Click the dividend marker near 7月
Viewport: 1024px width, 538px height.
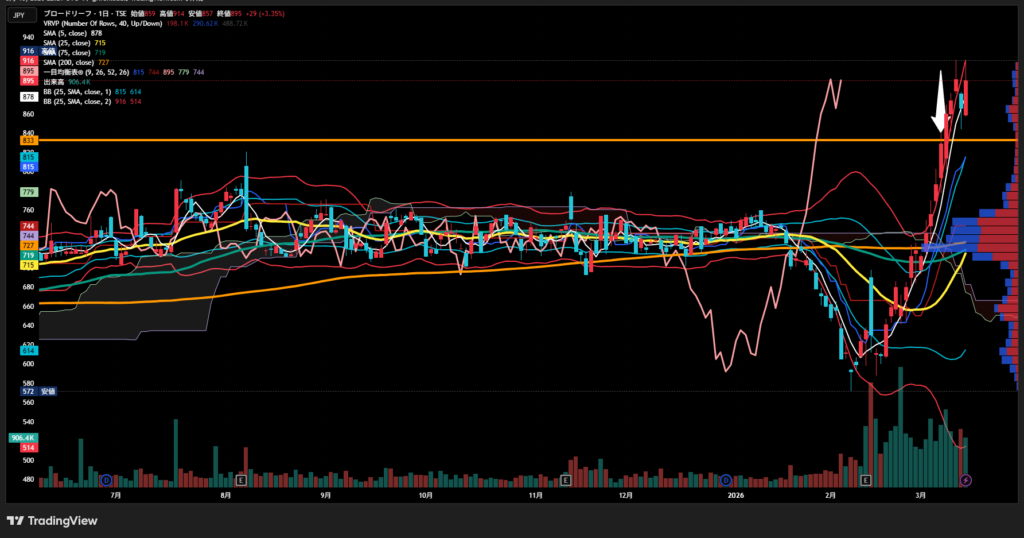coord(106,481)
